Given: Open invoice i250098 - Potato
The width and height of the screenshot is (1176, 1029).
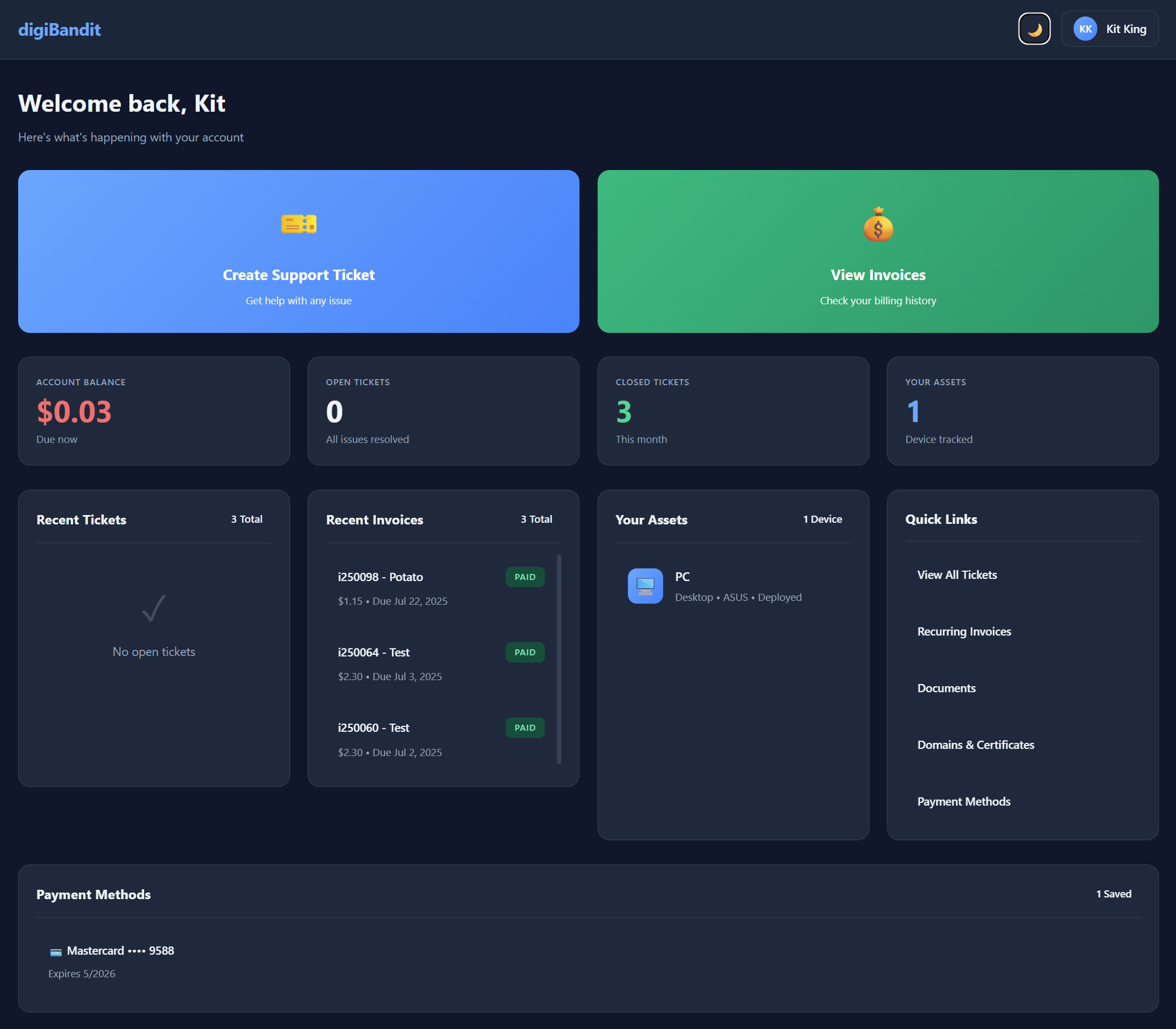Looking at the screenshot, I should click(x=380, y=577).
